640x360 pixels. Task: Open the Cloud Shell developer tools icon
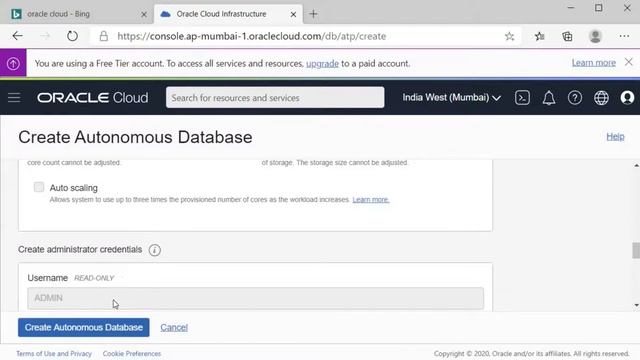pyautogui.click(x=522, y=98)
